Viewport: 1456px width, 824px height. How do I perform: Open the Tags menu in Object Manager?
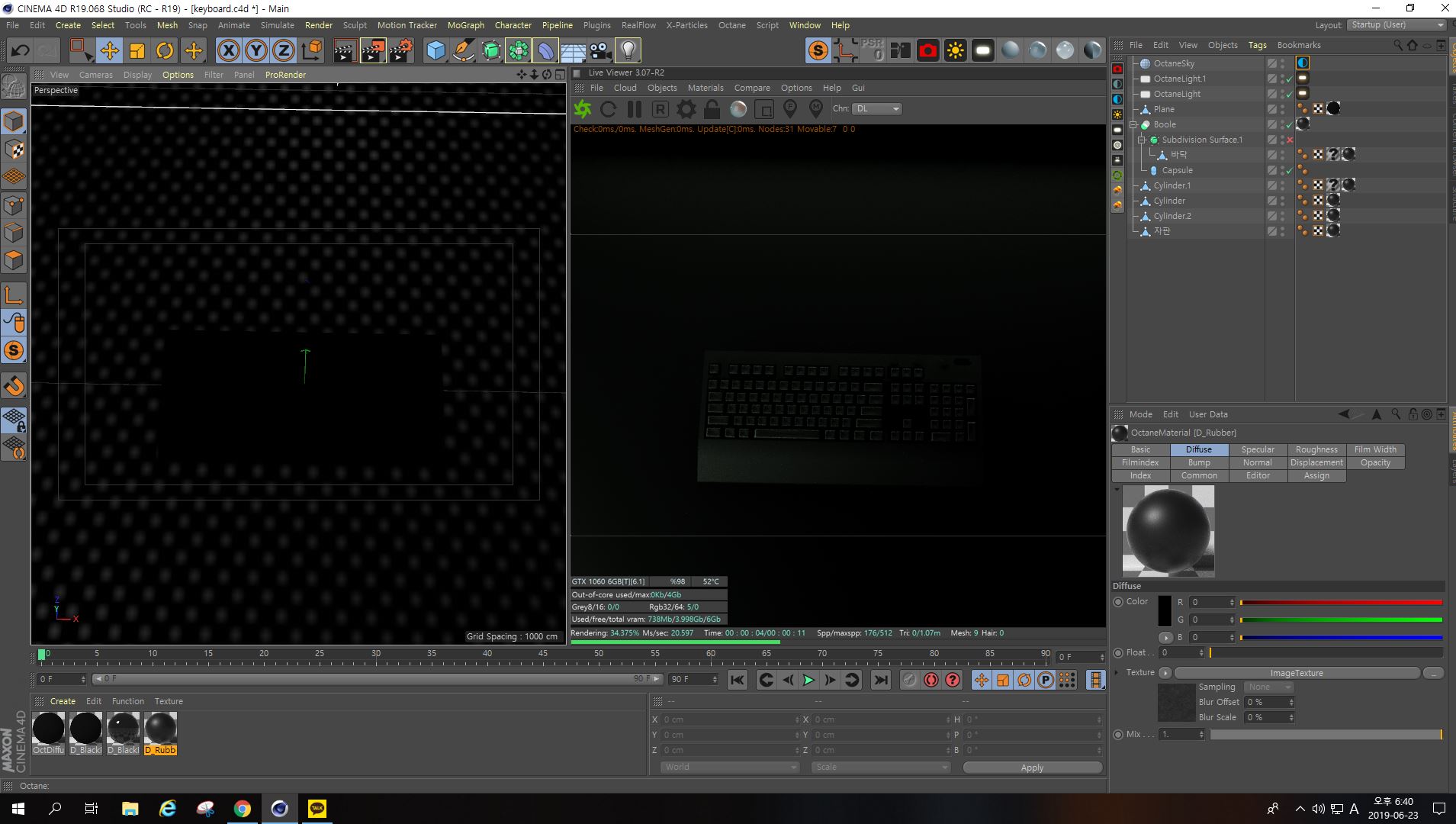pyautogui.click(x=1257, y=45)
